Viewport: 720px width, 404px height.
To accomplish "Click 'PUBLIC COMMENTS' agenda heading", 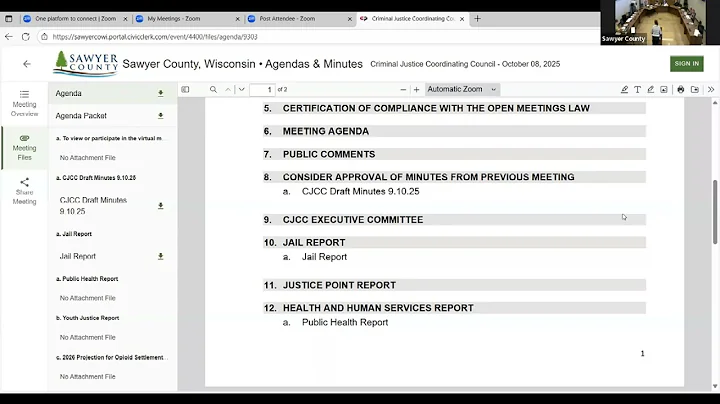I will pyautogui.click(x=329, y=154).
